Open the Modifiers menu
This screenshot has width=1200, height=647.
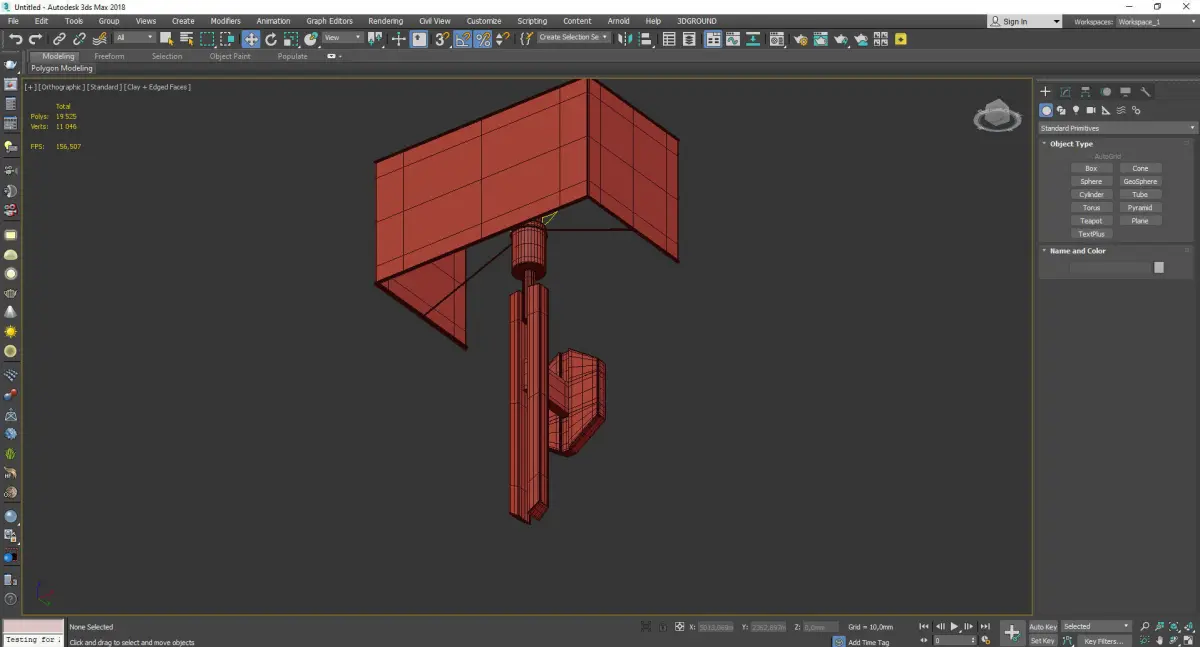point(225,21)
